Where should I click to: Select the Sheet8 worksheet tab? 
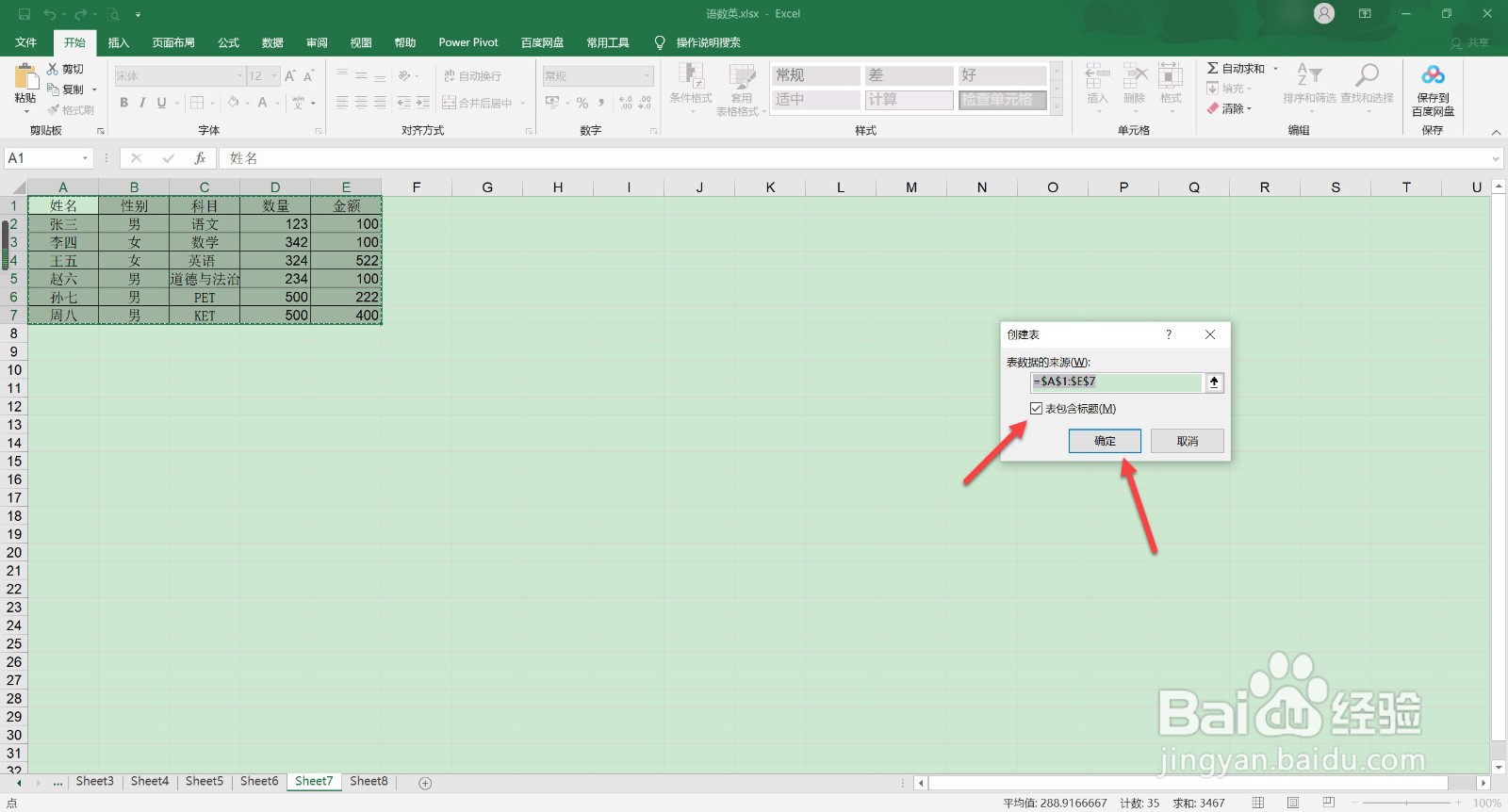tap(369, 782)
